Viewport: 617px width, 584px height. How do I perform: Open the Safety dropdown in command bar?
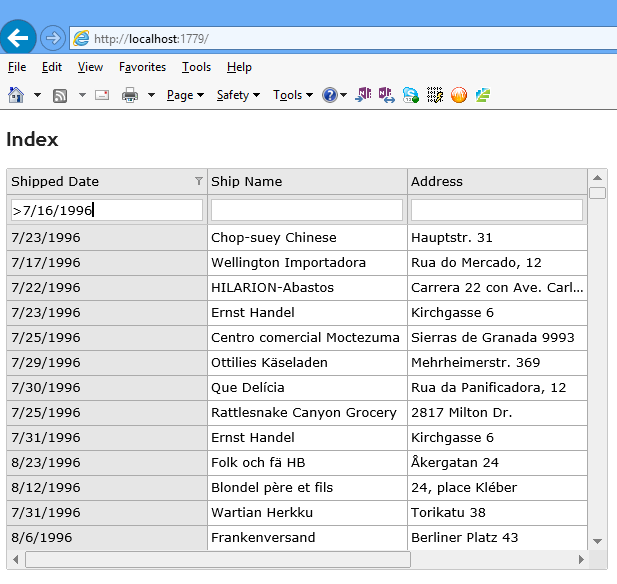point(238,95)
